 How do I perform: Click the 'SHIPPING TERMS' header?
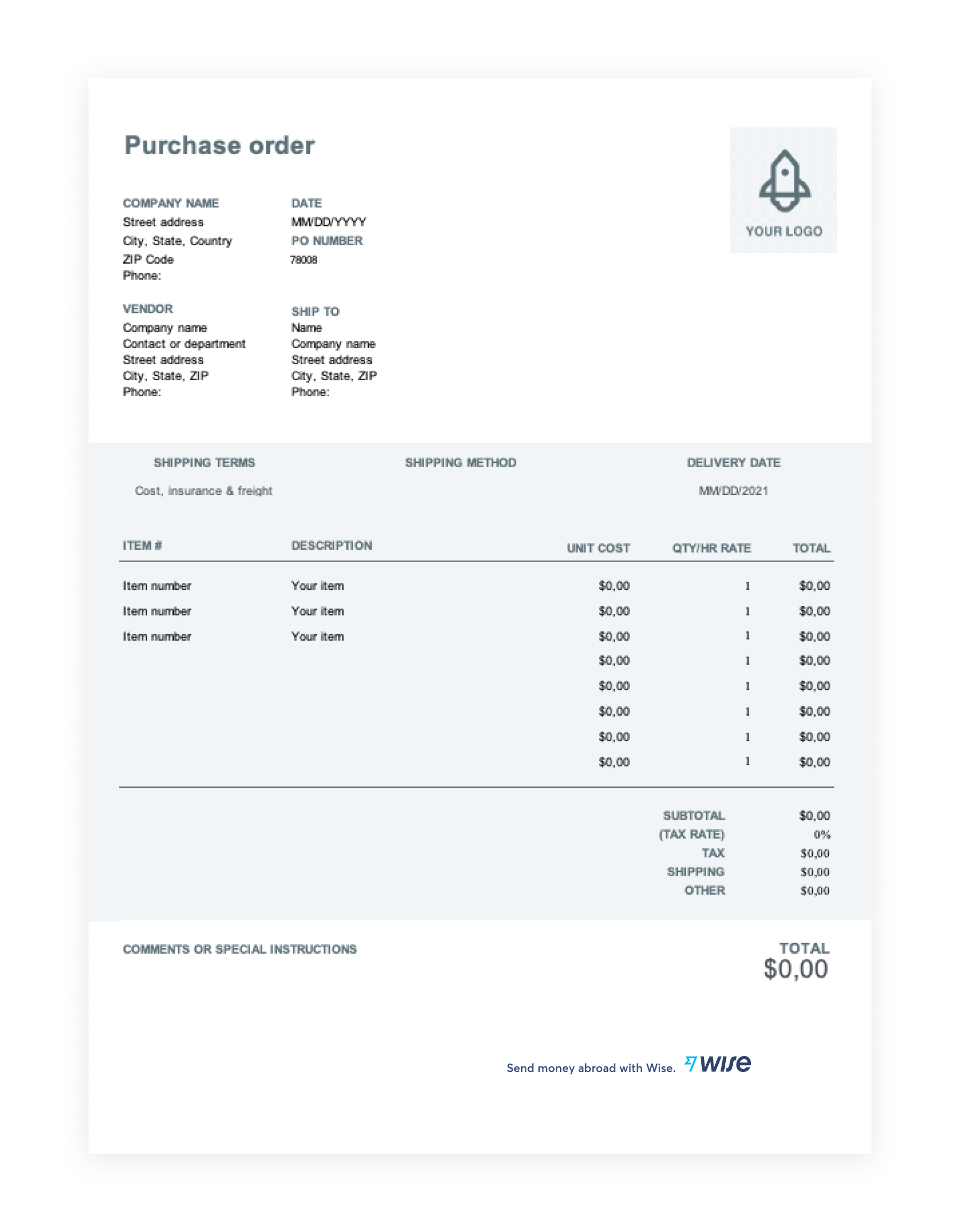(x=204, y=462)
